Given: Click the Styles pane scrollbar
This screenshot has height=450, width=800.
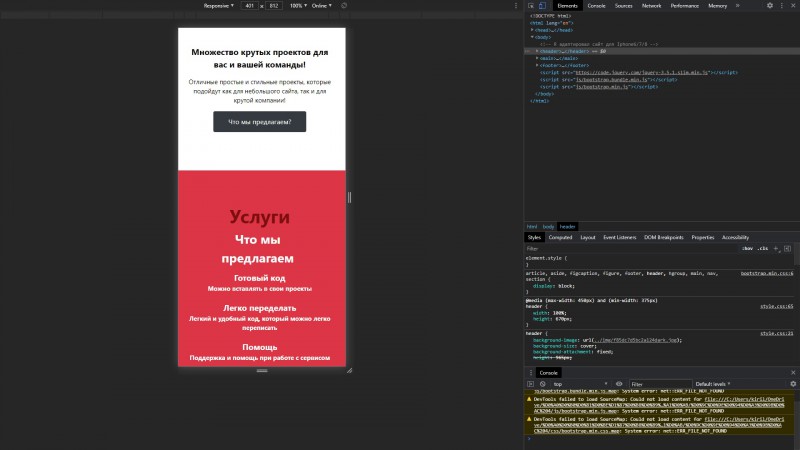Looking at the screenshot, I should pos(797,254).
